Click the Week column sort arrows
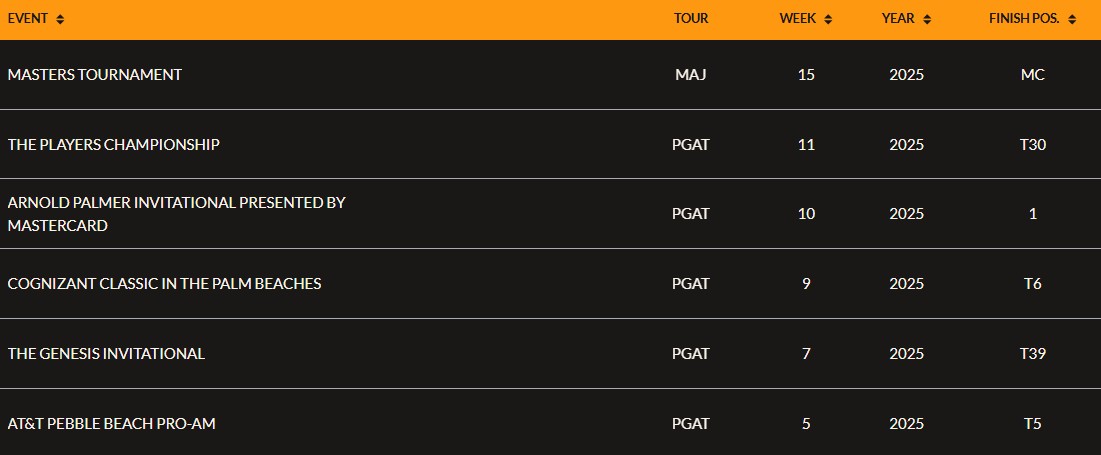This screenshot has width=1101, height=455. point(828,20)
